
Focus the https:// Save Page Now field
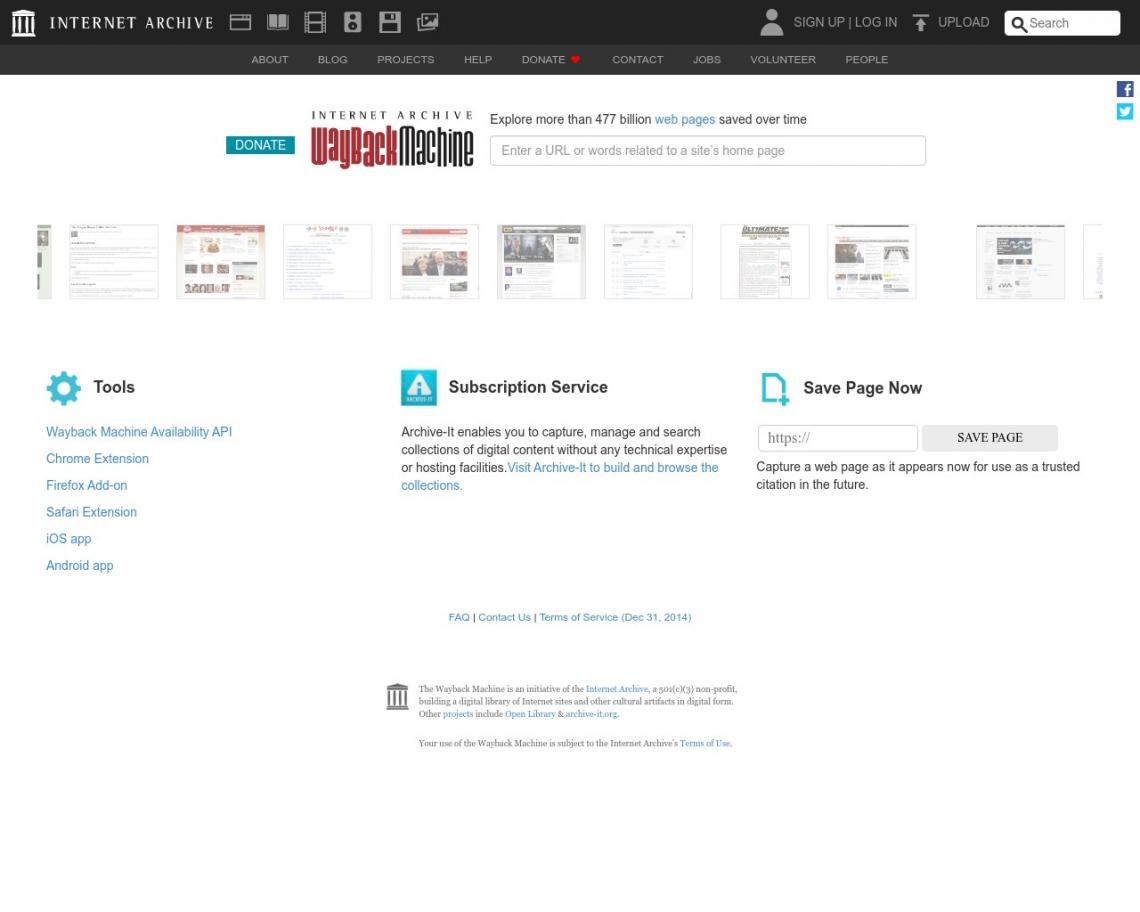click(838, 438)
